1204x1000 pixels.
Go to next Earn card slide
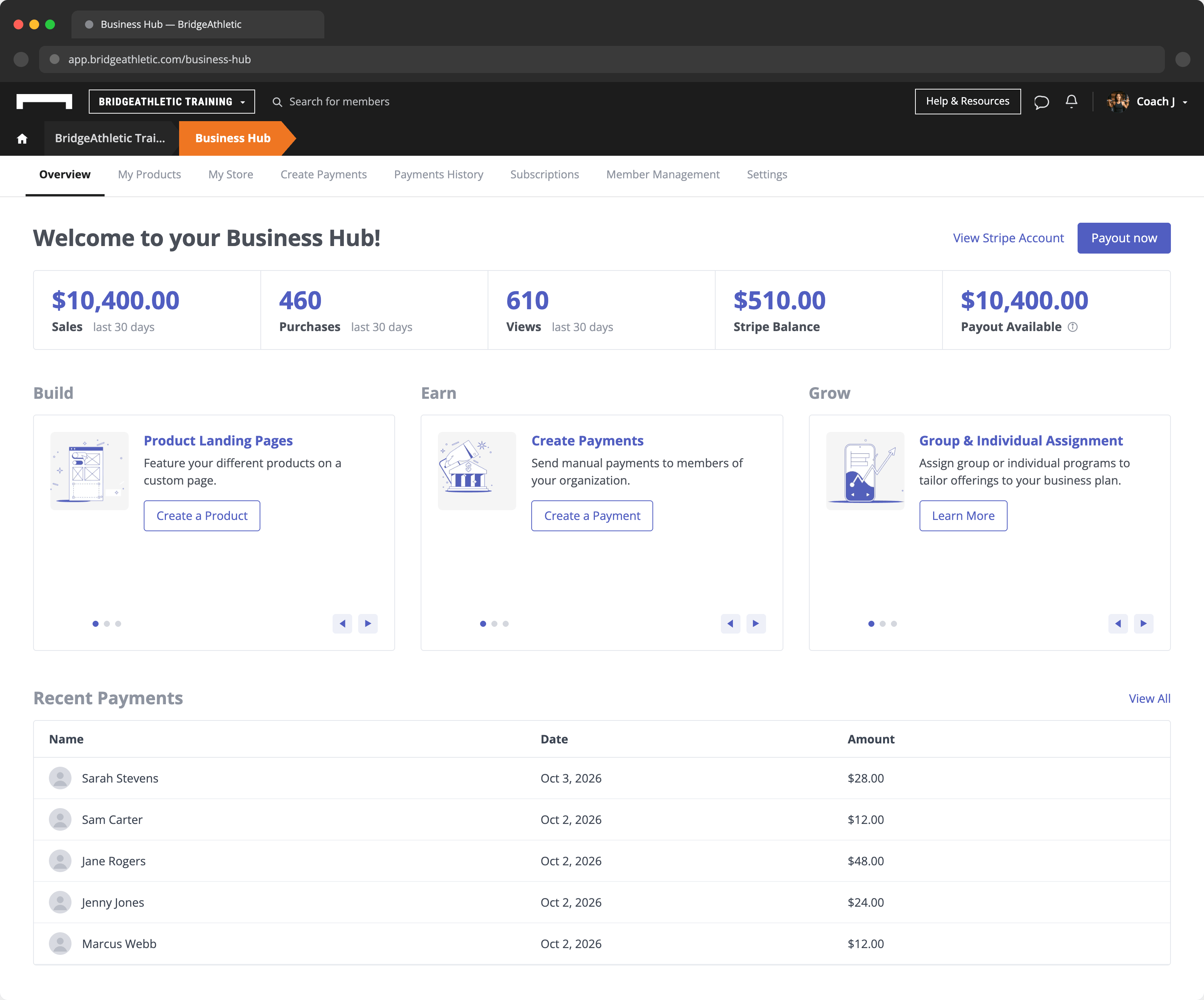(756, 623)
